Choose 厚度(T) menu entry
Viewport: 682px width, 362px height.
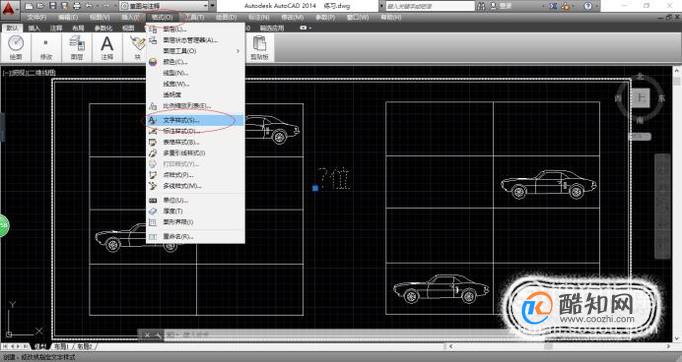pos(195,211)
